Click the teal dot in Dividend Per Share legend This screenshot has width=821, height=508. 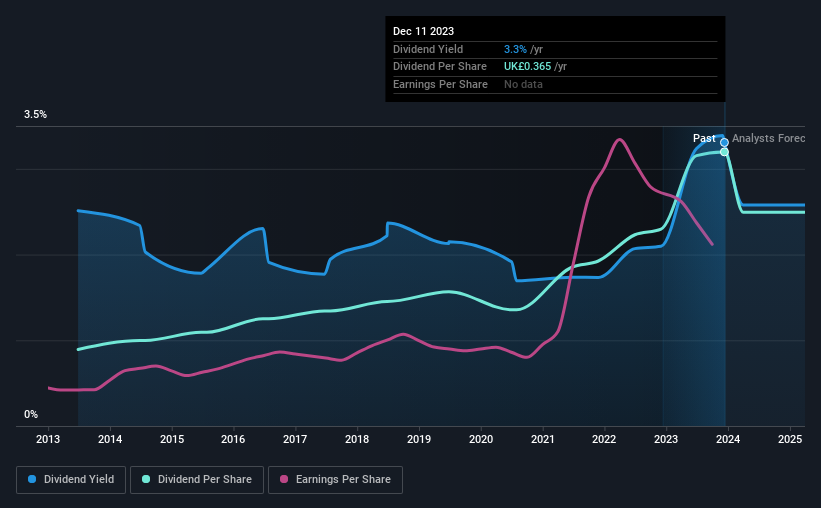click(x=146, y=480)
